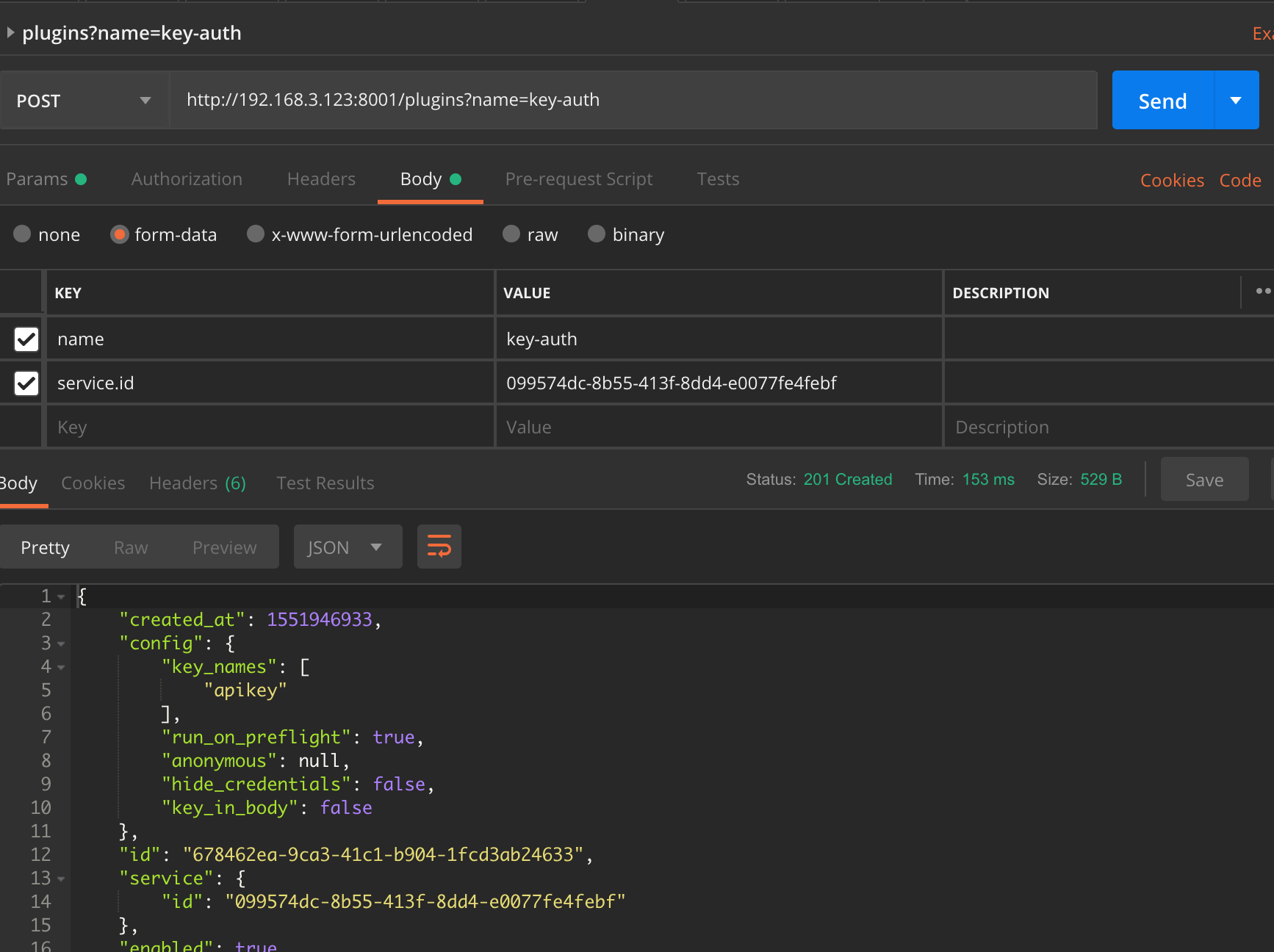Select the binary body type
This screenshot has width=1274, height=952.
pos(597,234)
